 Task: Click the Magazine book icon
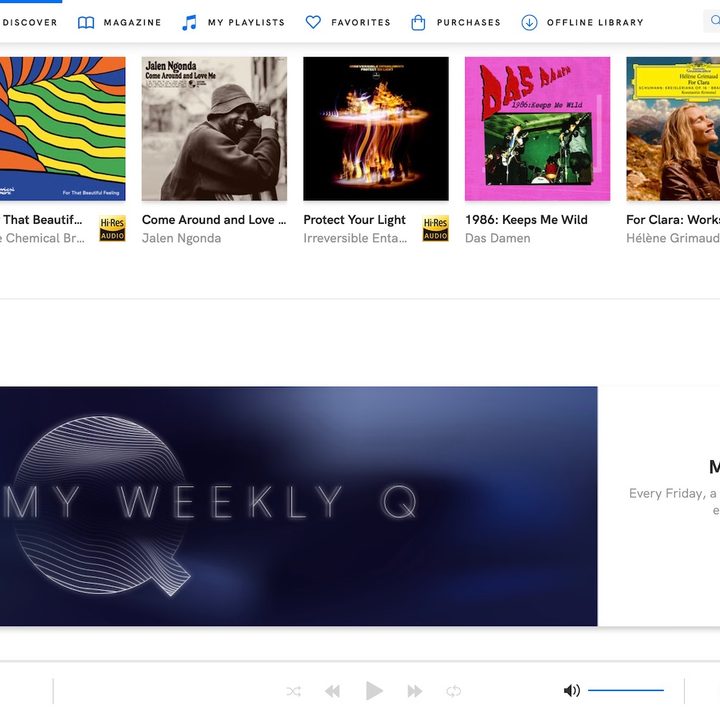point(86,22)
